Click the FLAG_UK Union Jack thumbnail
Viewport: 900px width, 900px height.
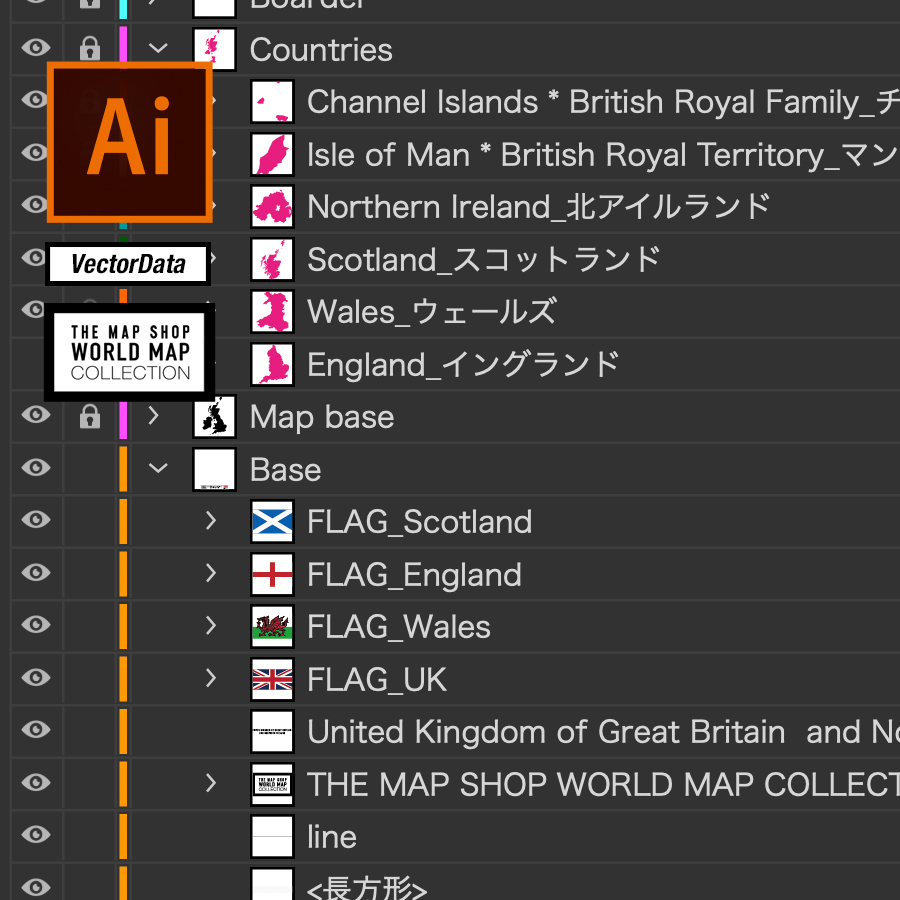pos(272,680)
